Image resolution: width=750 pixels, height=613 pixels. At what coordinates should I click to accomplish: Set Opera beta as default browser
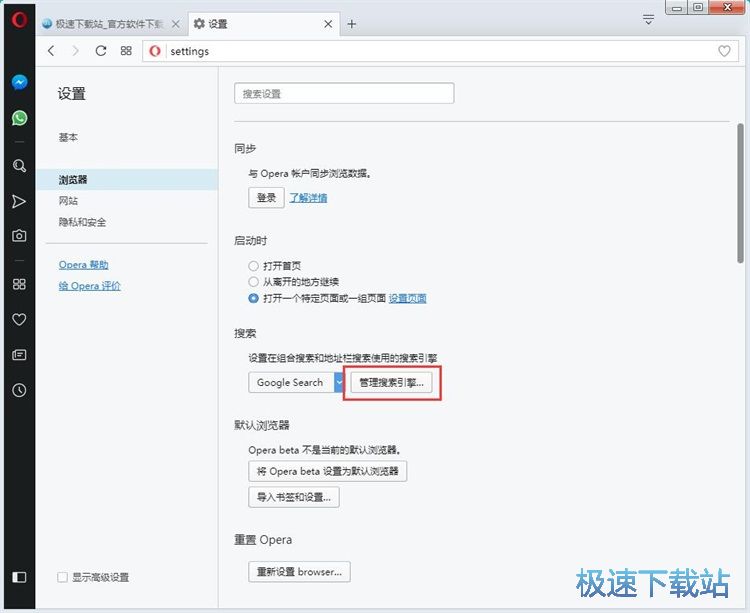click(328, 471)
